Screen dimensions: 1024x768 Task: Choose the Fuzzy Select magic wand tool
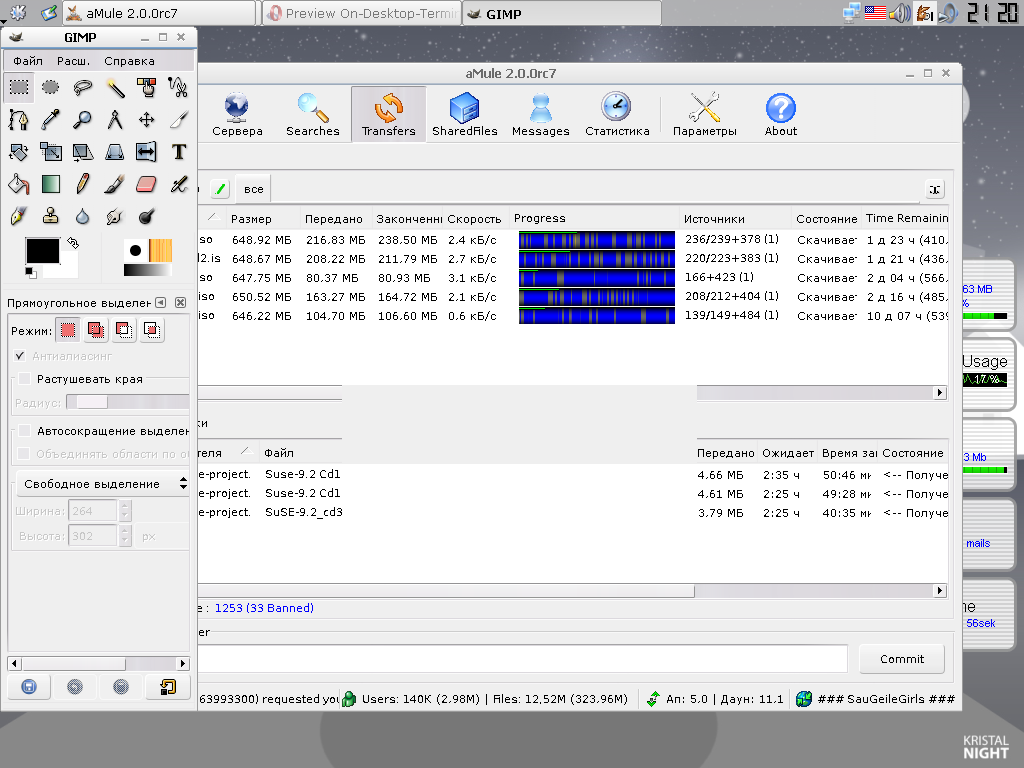[114, 87]
